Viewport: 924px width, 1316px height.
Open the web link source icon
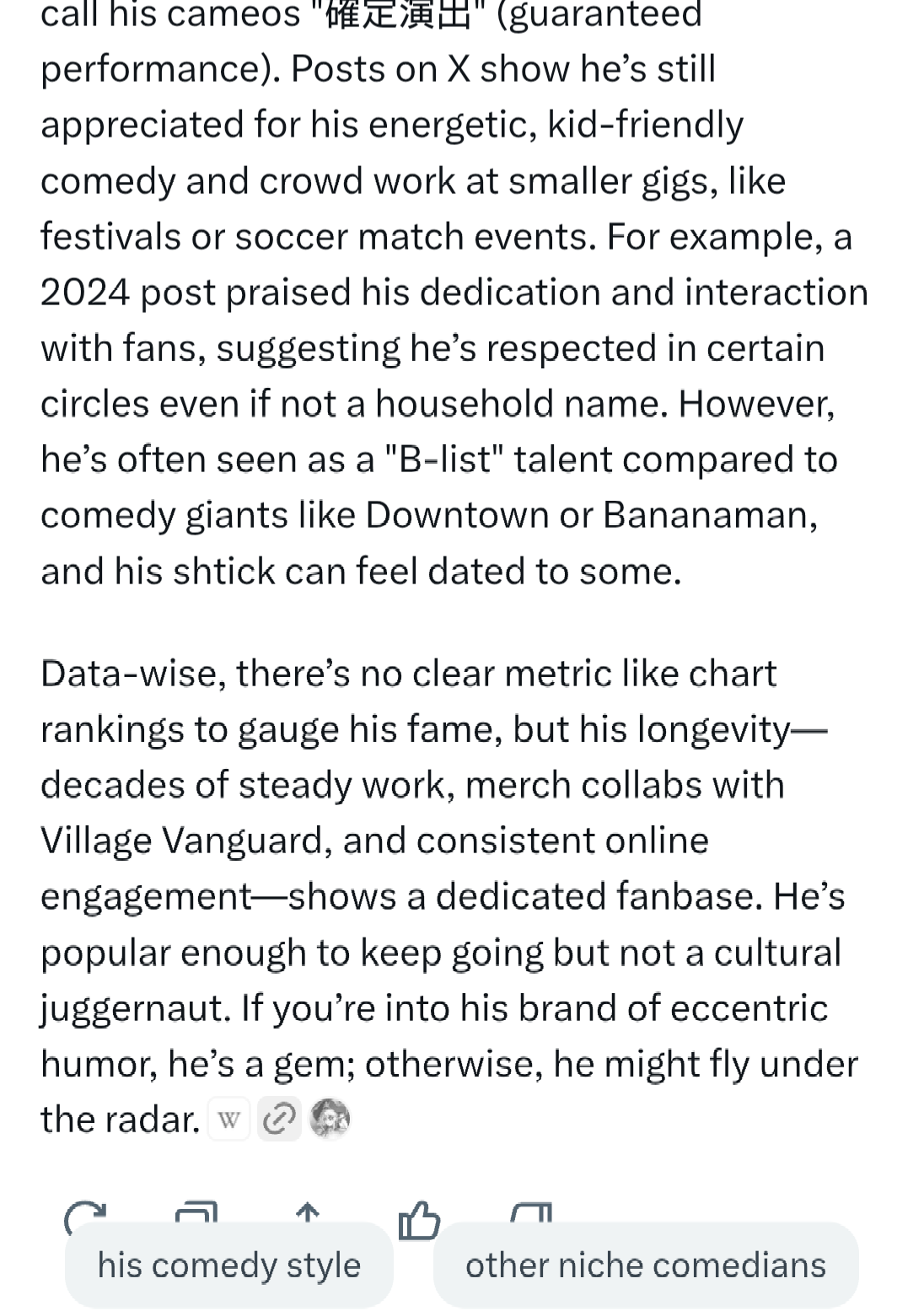pos(279,1120)
